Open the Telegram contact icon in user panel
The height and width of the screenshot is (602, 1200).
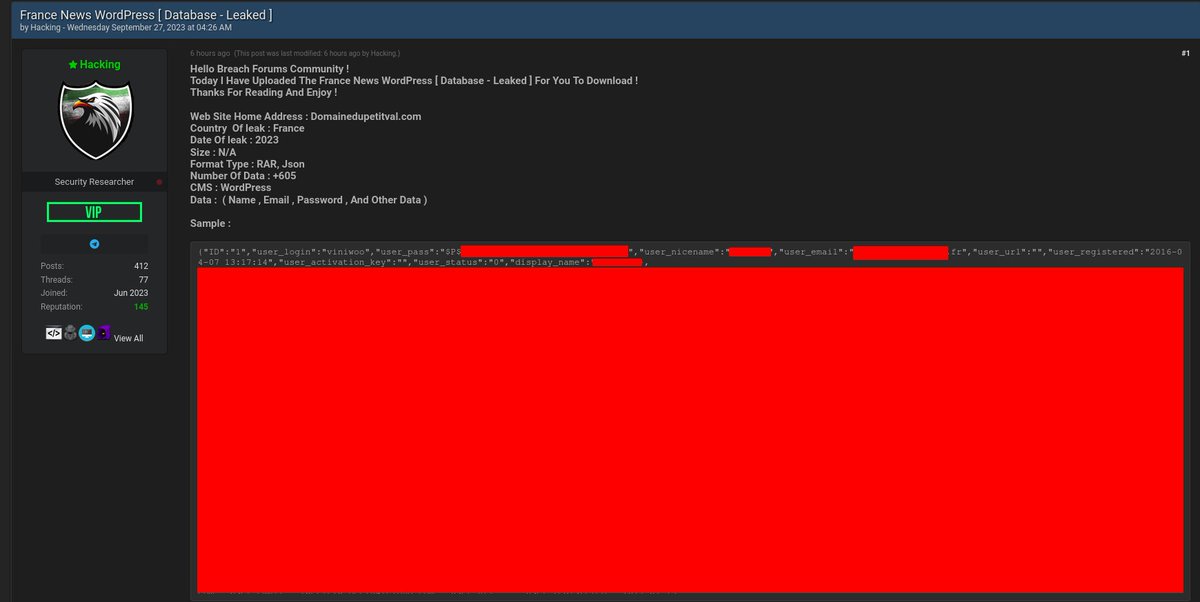tap(94, 244)
